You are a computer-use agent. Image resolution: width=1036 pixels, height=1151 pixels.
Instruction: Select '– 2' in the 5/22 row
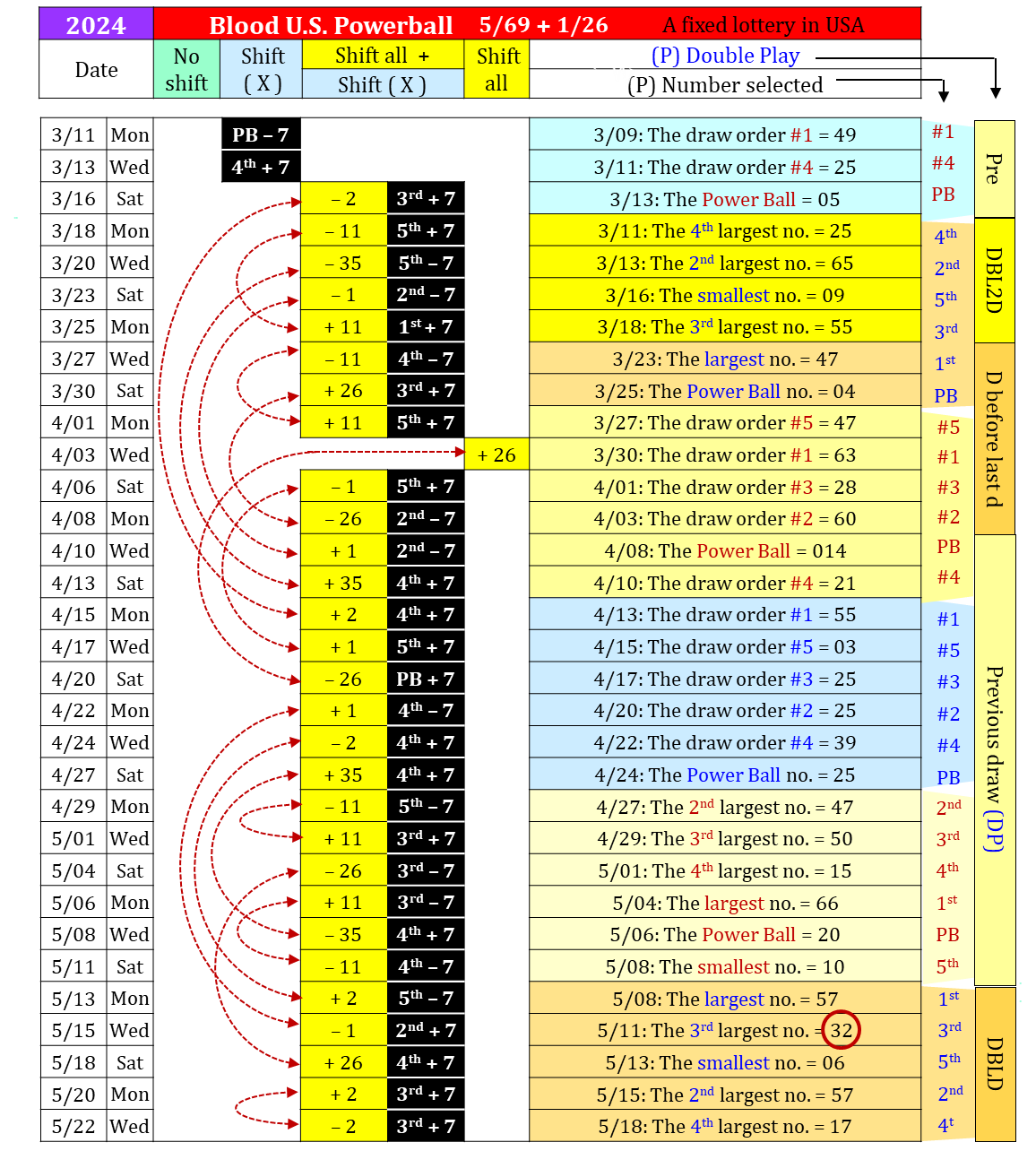click(x=343, y=1126)
